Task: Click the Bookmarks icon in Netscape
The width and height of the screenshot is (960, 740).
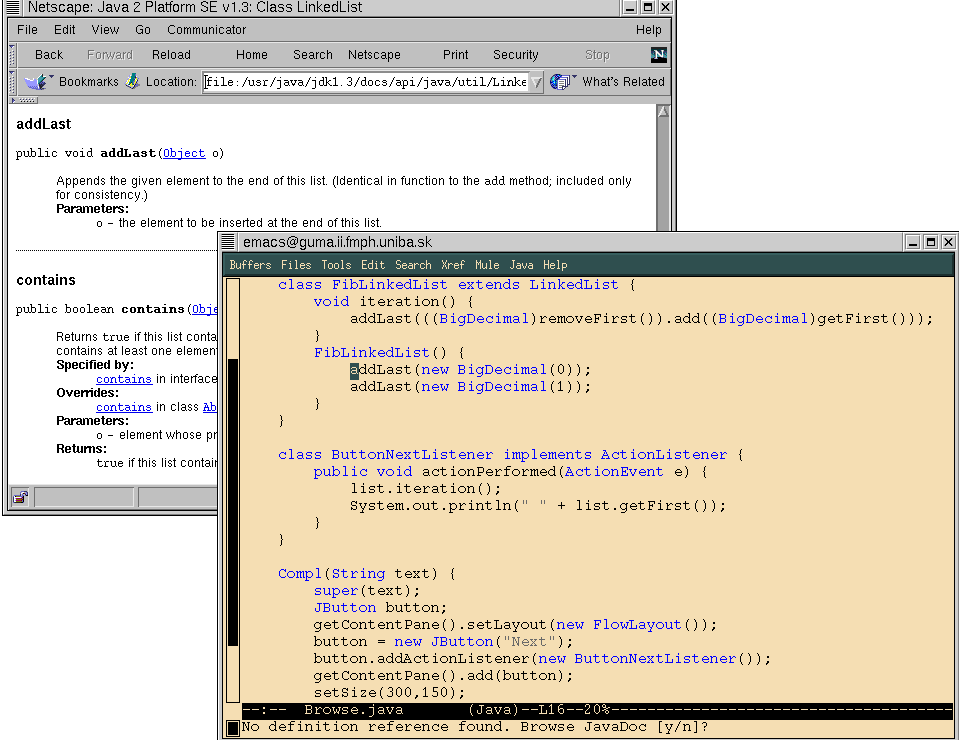Action: (x=37, y=82)
